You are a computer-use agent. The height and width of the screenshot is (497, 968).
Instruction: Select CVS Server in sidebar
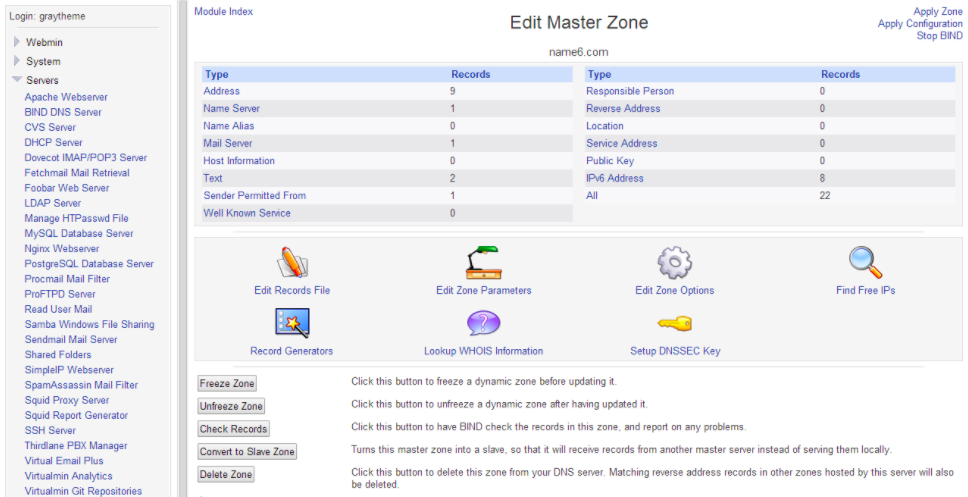click(50, 127)
